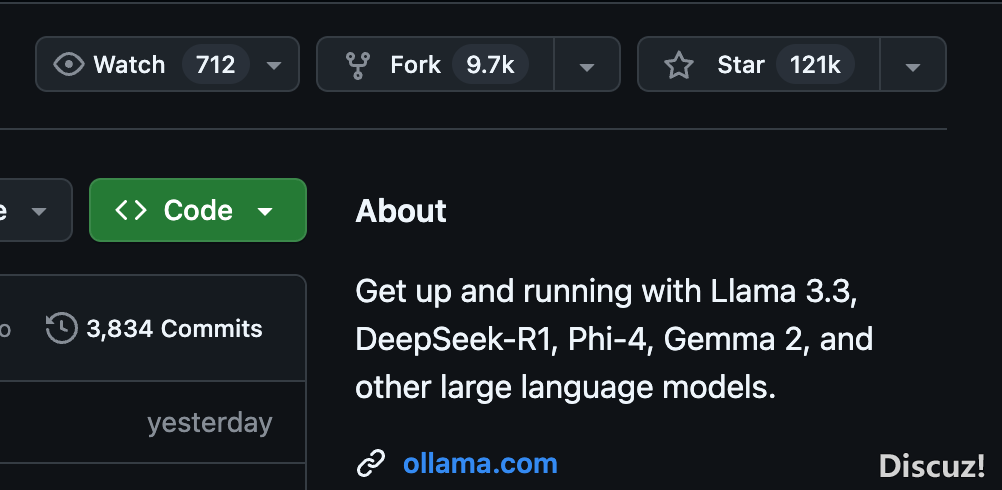Click the link chain icon beside ollama.com
The height and width of the screenshot is (490, 1002).
point(371,463)
